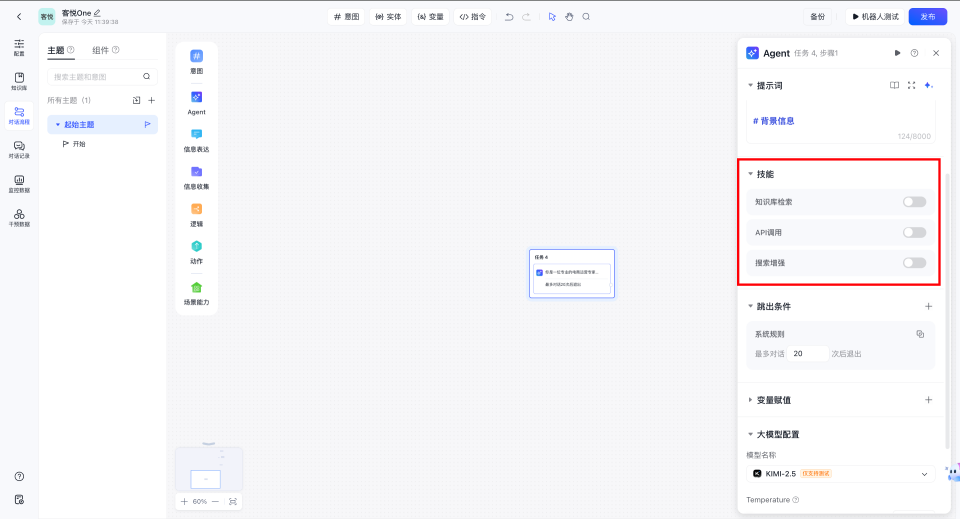Zoom out the canvas with minus
The image size is (960, 519).
click(x=215, y=501)
